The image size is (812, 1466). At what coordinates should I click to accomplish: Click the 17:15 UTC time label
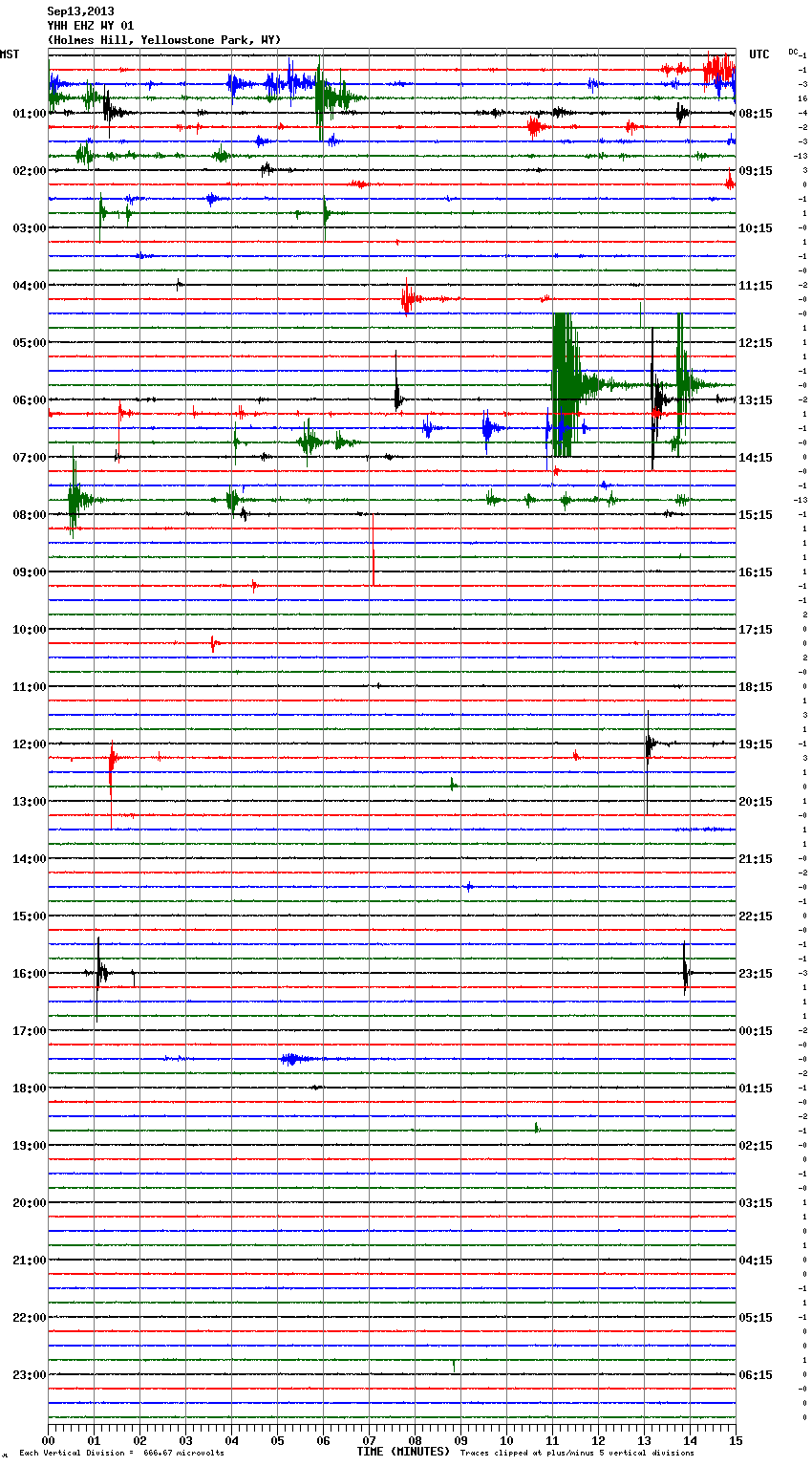coord(756,630)
